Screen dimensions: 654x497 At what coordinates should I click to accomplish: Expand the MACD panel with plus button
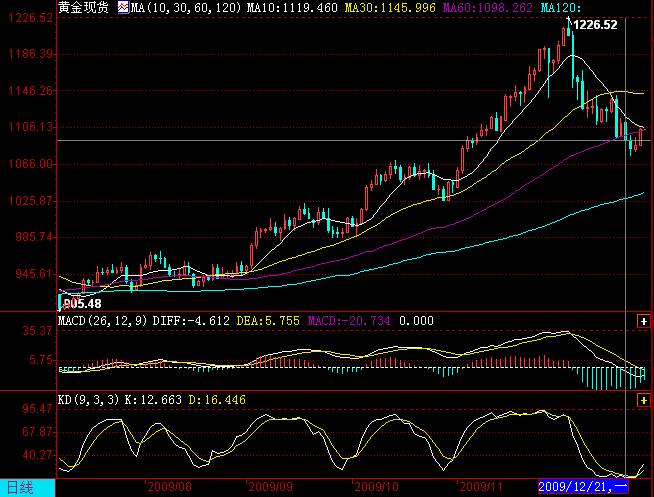coord(643,320)
